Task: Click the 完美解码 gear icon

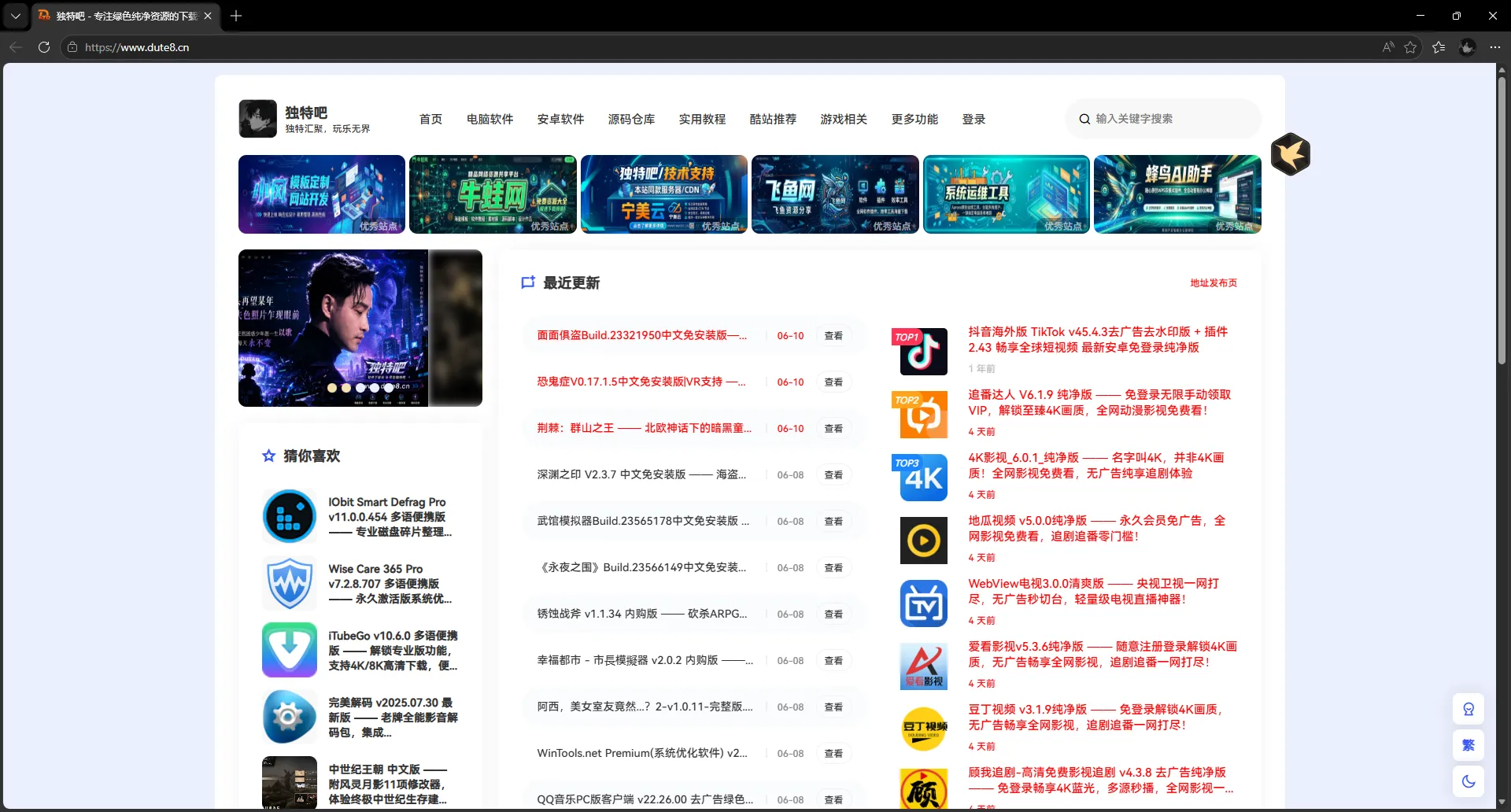Action: pyautogui.click(x=290, y=718)
